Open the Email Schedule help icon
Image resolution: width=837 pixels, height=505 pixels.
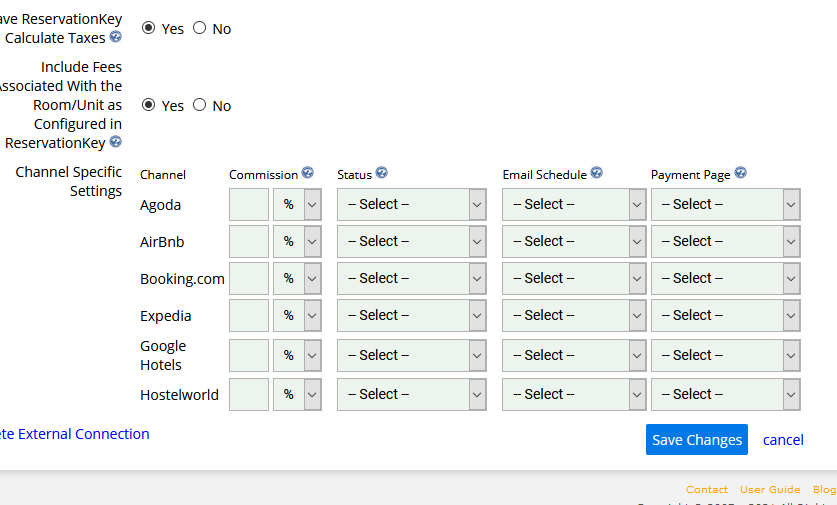[596, 173]
